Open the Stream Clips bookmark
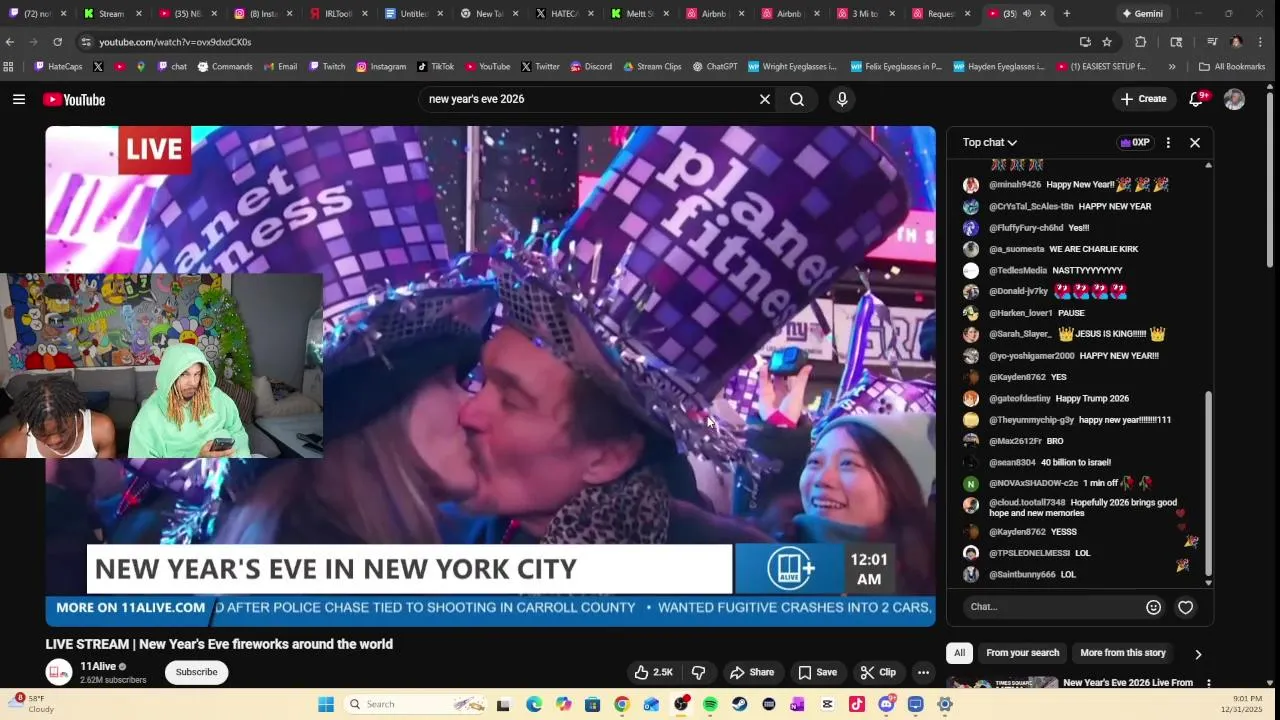1280x720 pixels. tap(652, 67)
